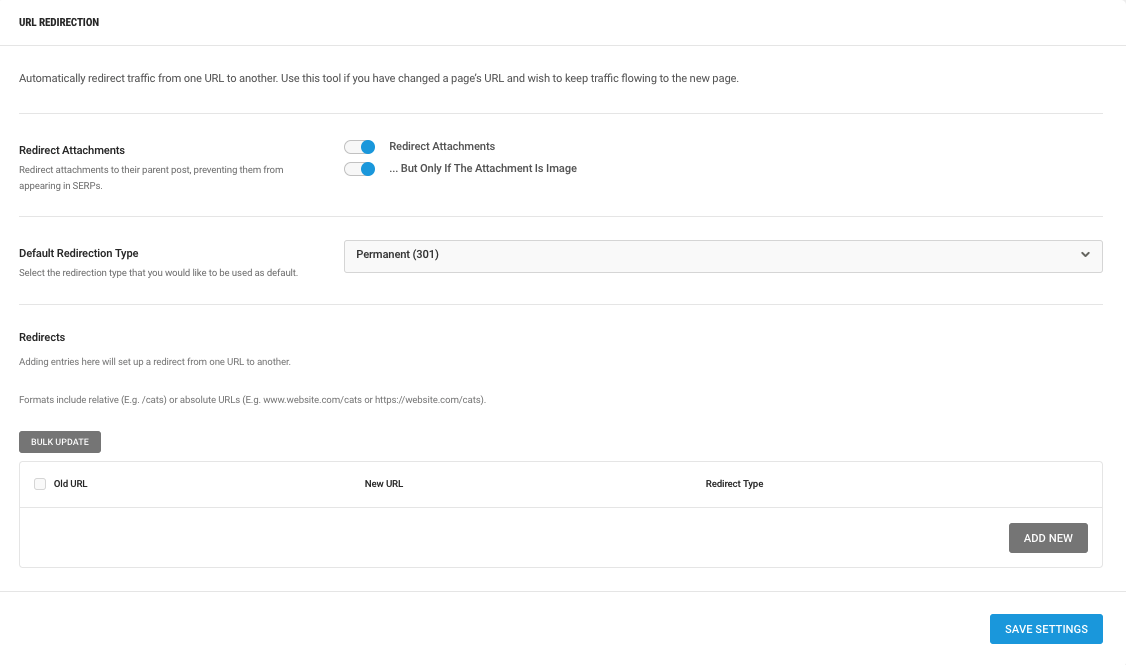Add a new redirect with Add New
This screenshot has height=665, width=1126.
tap(1048, 538)
